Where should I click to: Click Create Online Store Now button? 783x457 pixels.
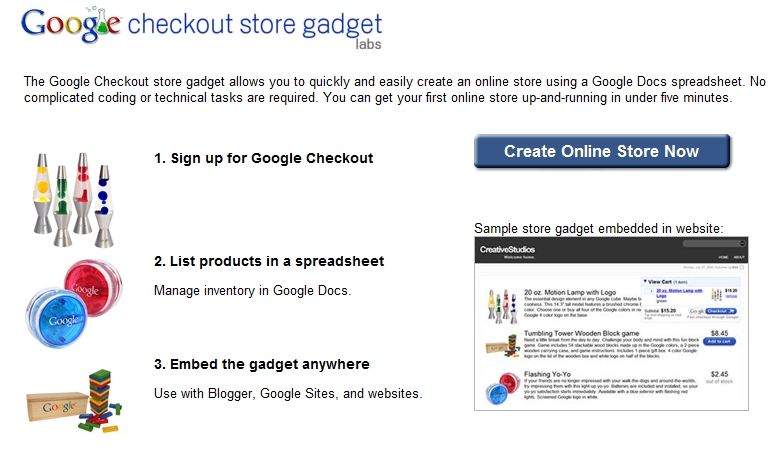click(602, 151)
